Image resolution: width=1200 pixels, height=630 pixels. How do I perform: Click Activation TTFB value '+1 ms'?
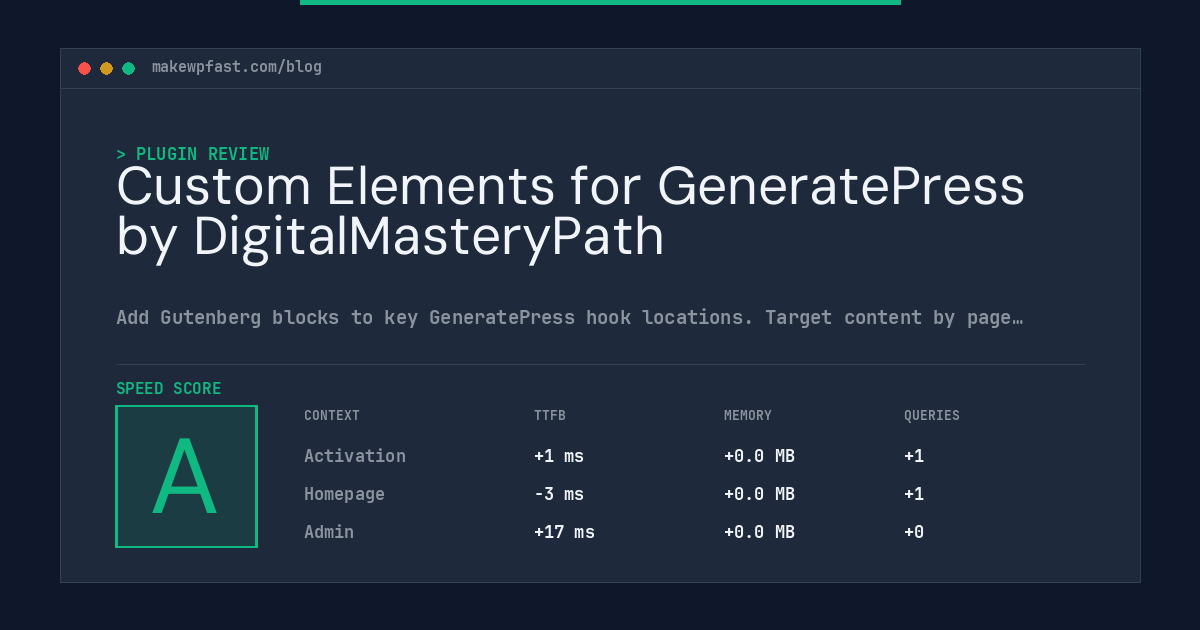click(559, 456)
